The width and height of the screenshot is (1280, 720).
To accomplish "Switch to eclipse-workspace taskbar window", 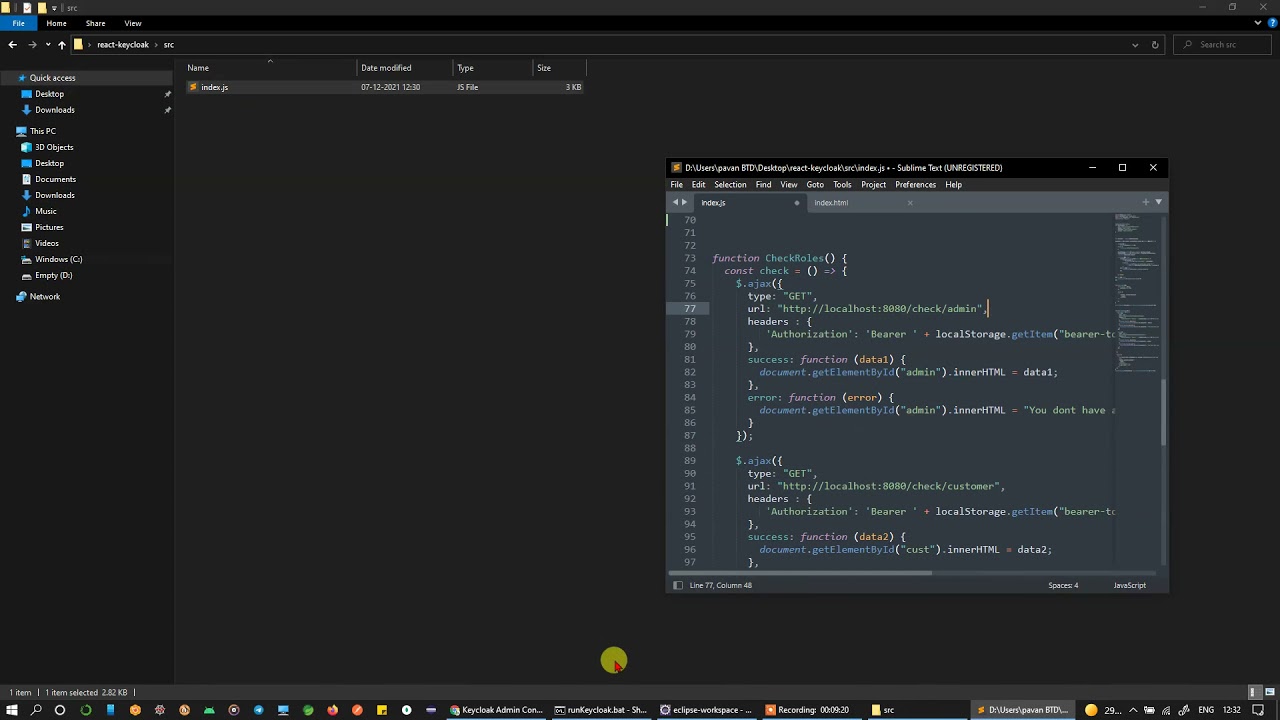I will pos(706,710).
